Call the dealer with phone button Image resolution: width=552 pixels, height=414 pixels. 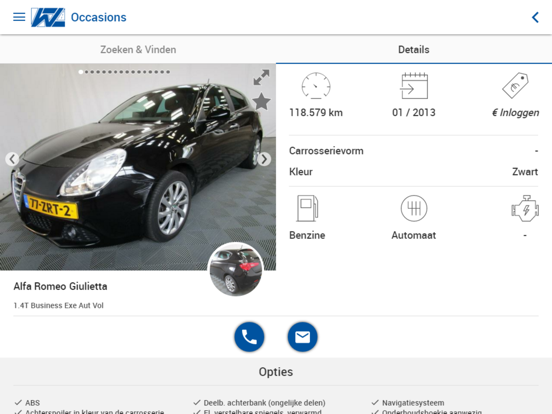[249, 337]
